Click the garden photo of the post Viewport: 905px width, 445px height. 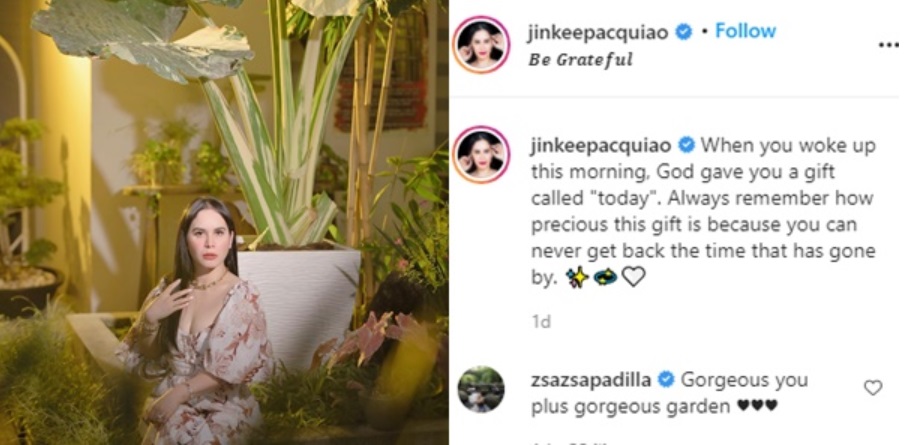pos(225,222)
